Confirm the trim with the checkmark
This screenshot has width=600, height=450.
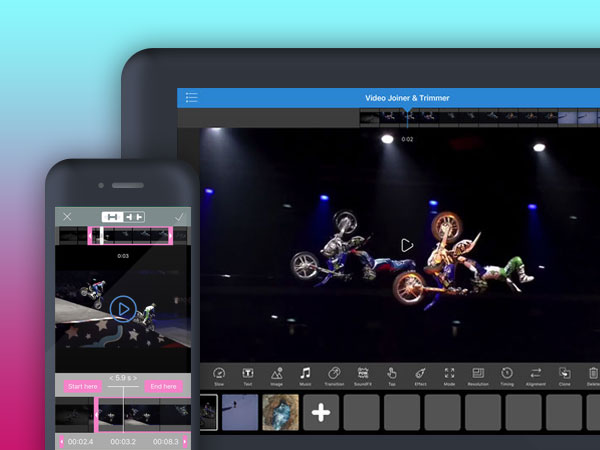point(180,216)
